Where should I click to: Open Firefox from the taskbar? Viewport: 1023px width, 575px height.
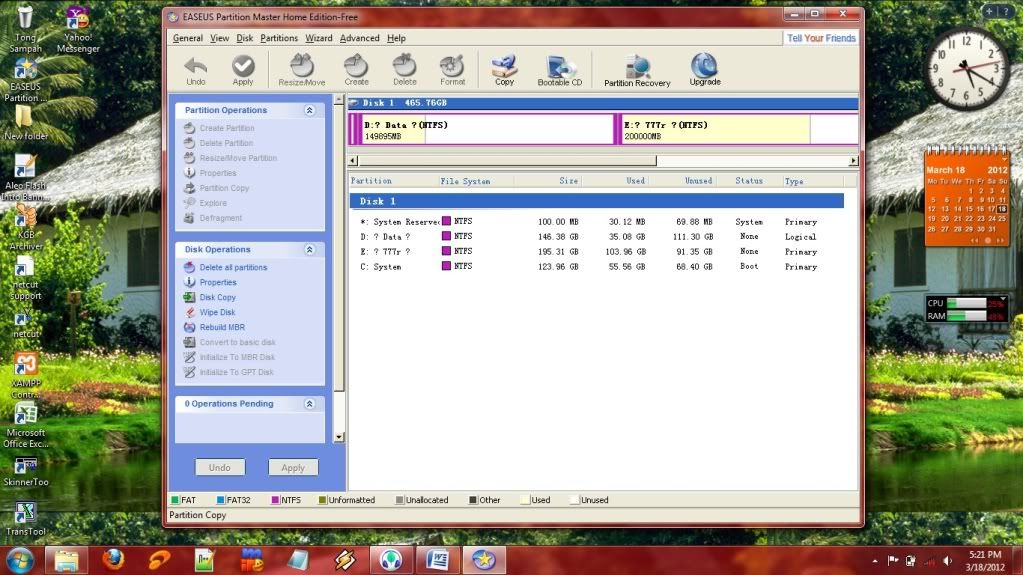pyautogui.click(x=114, y=560)
